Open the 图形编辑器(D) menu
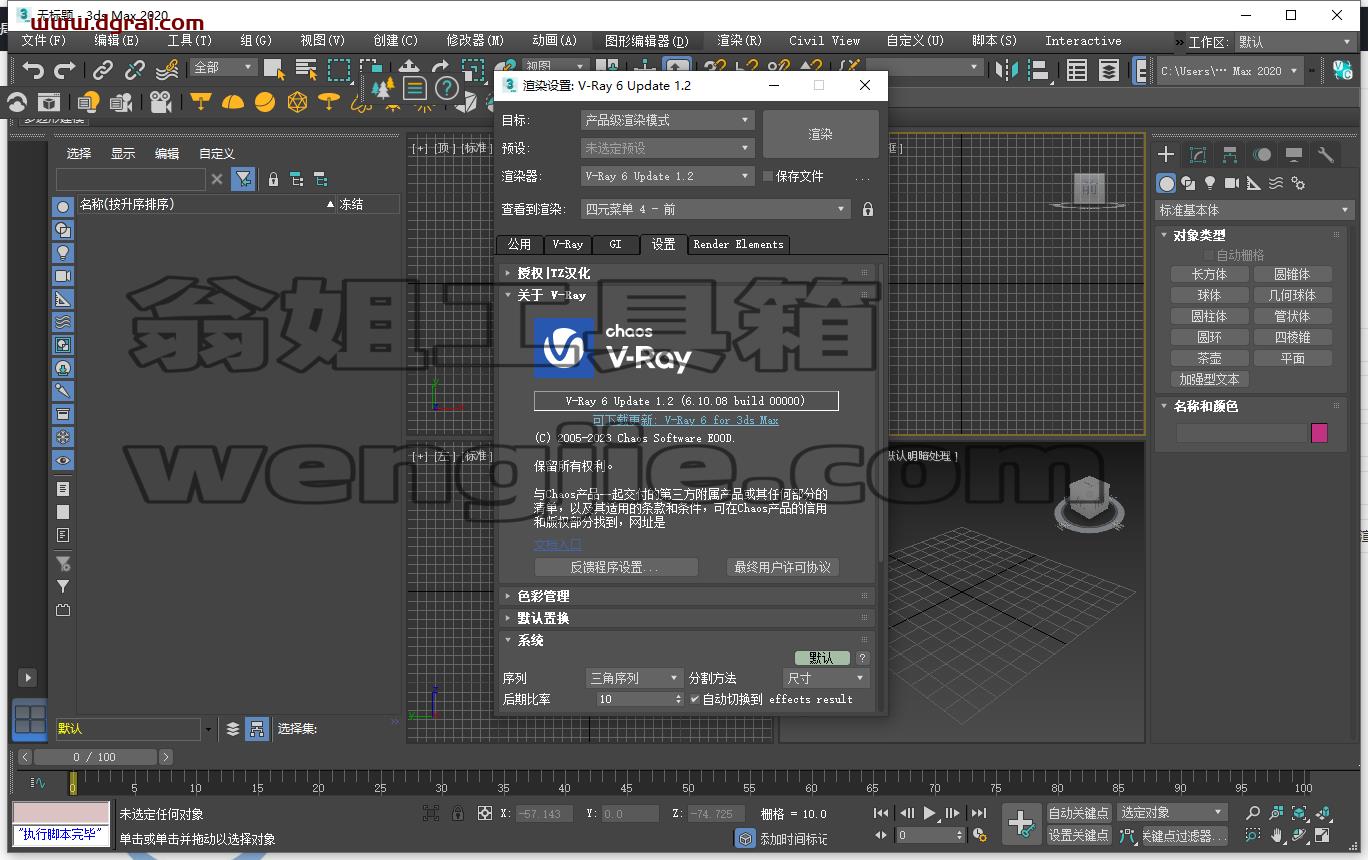Screen dimensions: 1368x860 point(647,41)
